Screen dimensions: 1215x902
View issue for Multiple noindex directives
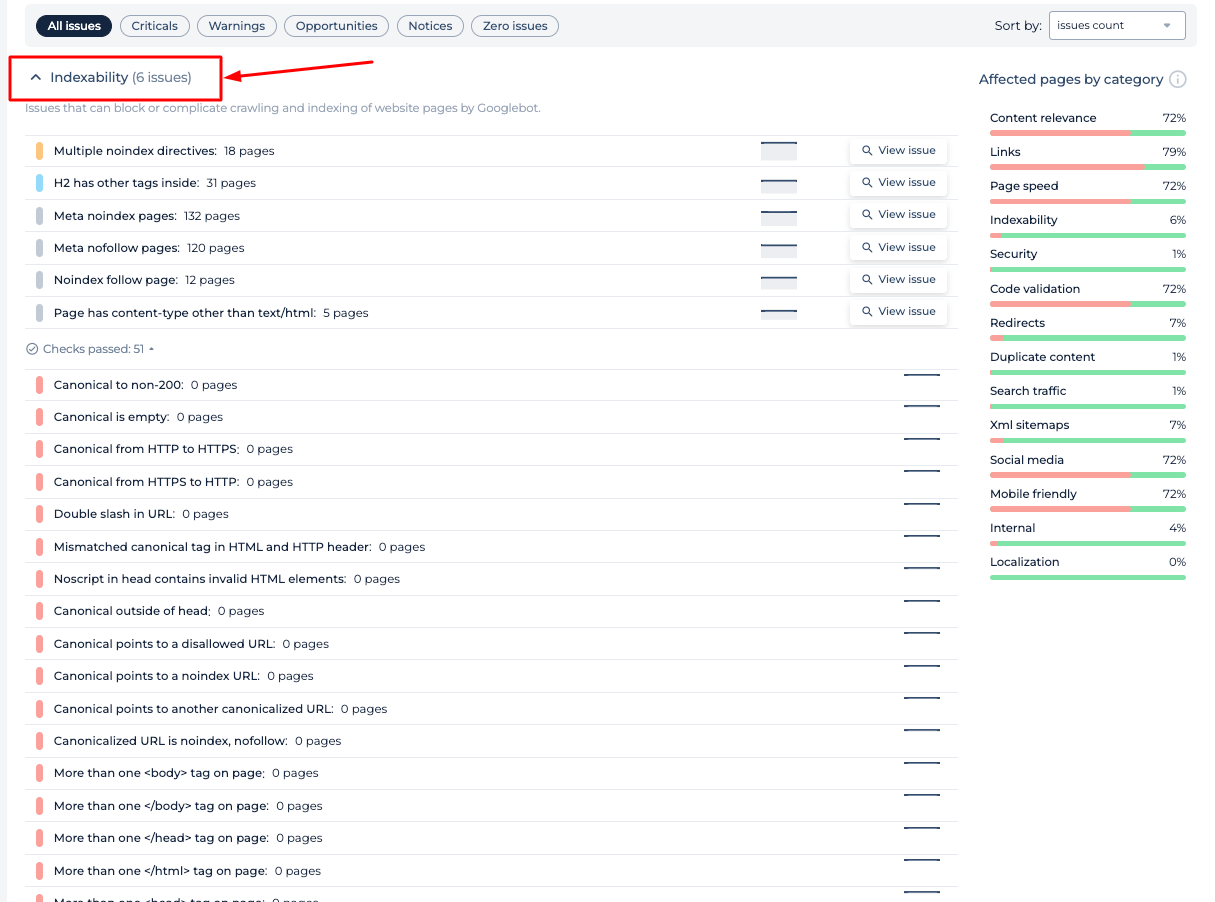898,151
